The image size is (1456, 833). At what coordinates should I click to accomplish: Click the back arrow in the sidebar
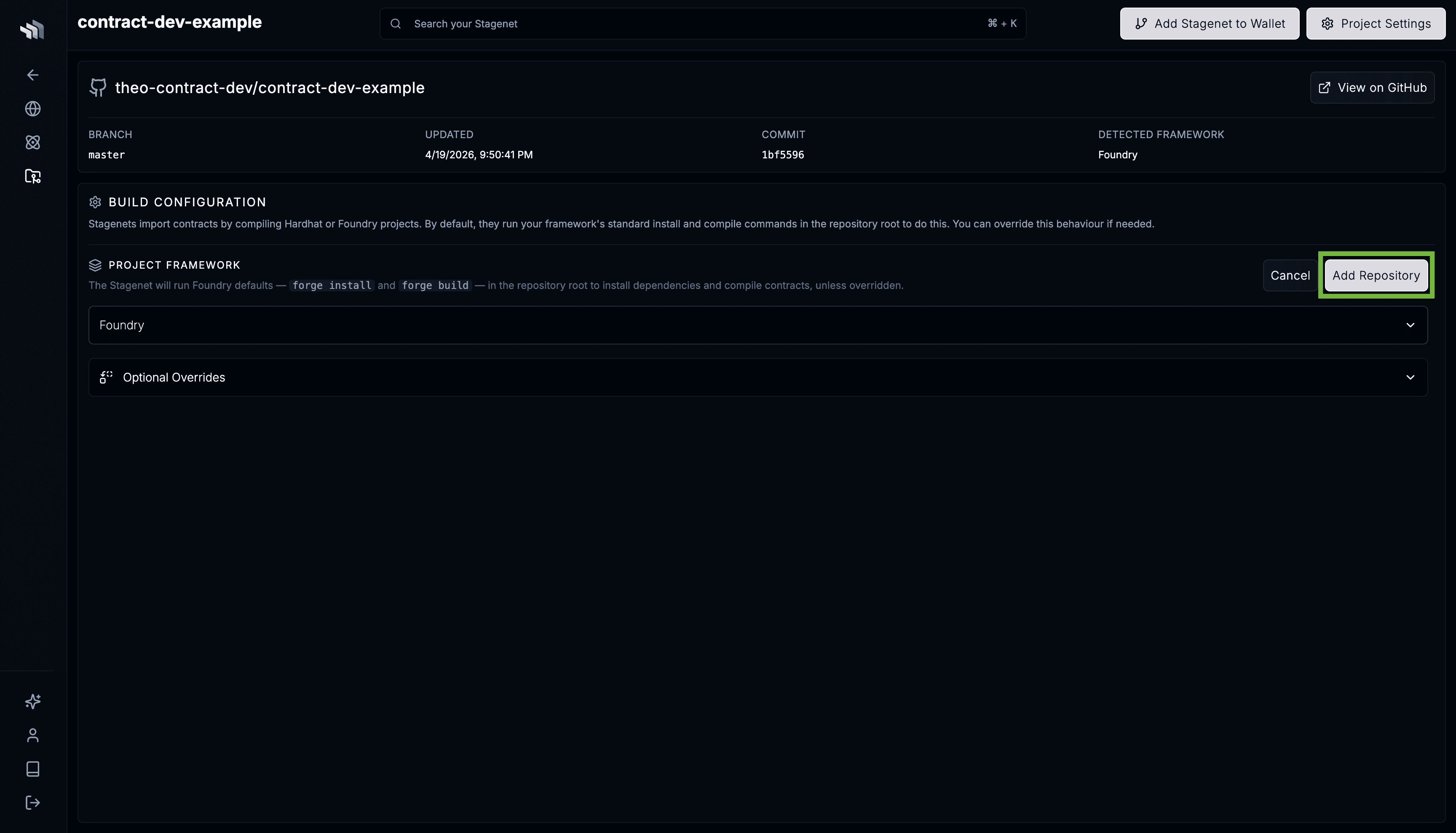click(x=32, y=75)
